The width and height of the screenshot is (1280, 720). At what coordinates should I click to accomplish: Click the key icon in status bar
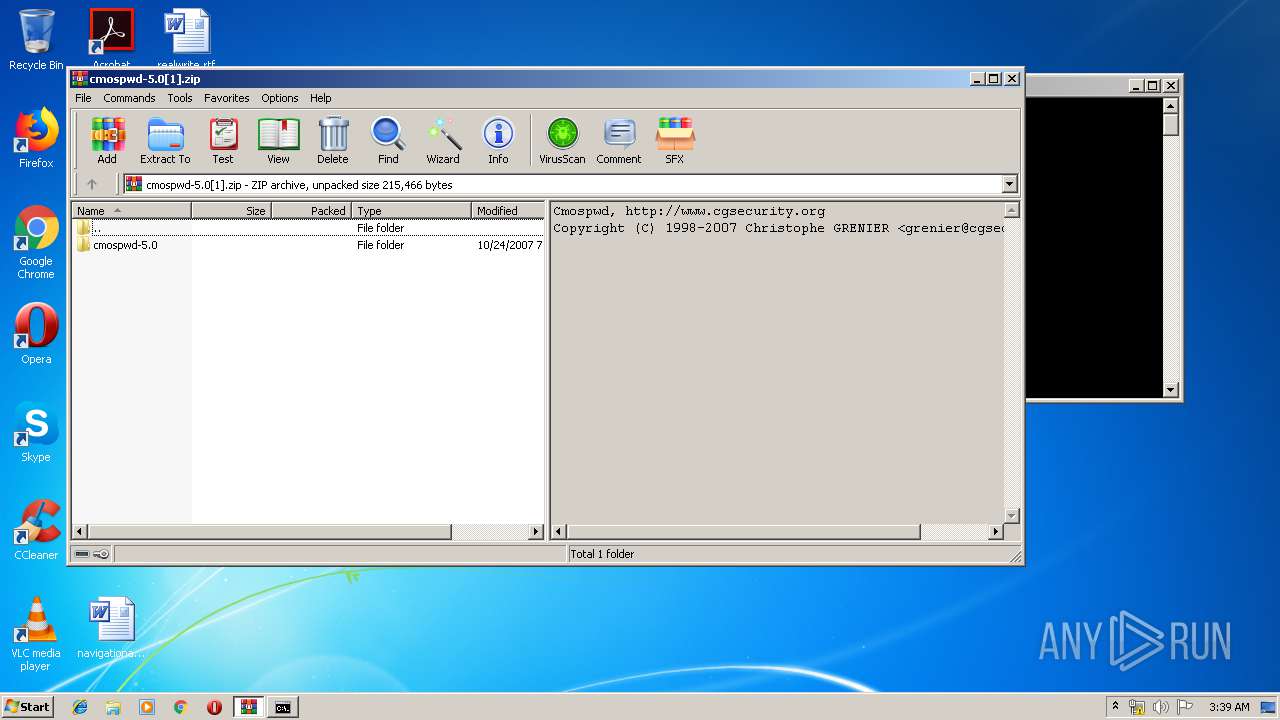coord(101,554)
